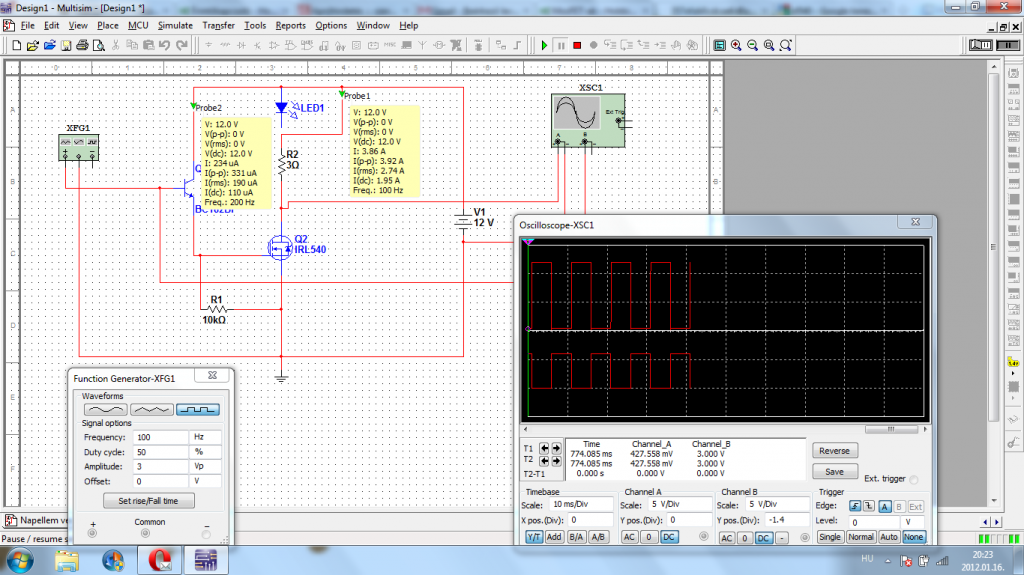Click the Set rise/Fall time button
Viewport: 1024px width, 575px height.
tap(150, 500)
